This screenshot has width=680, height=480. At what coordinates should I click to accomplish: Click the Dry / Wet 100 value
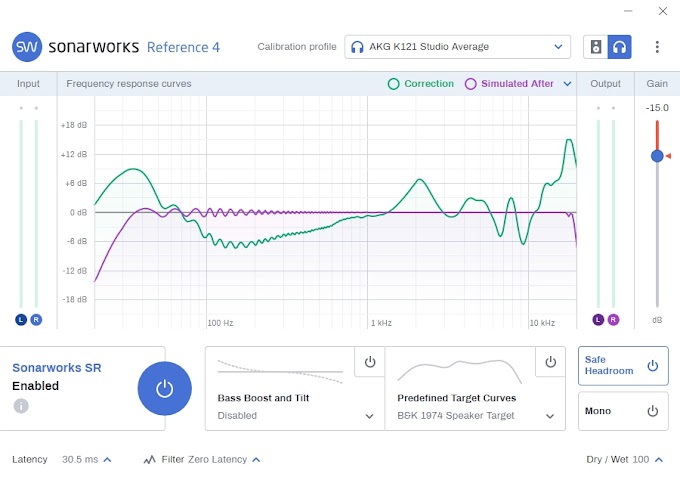641,460
